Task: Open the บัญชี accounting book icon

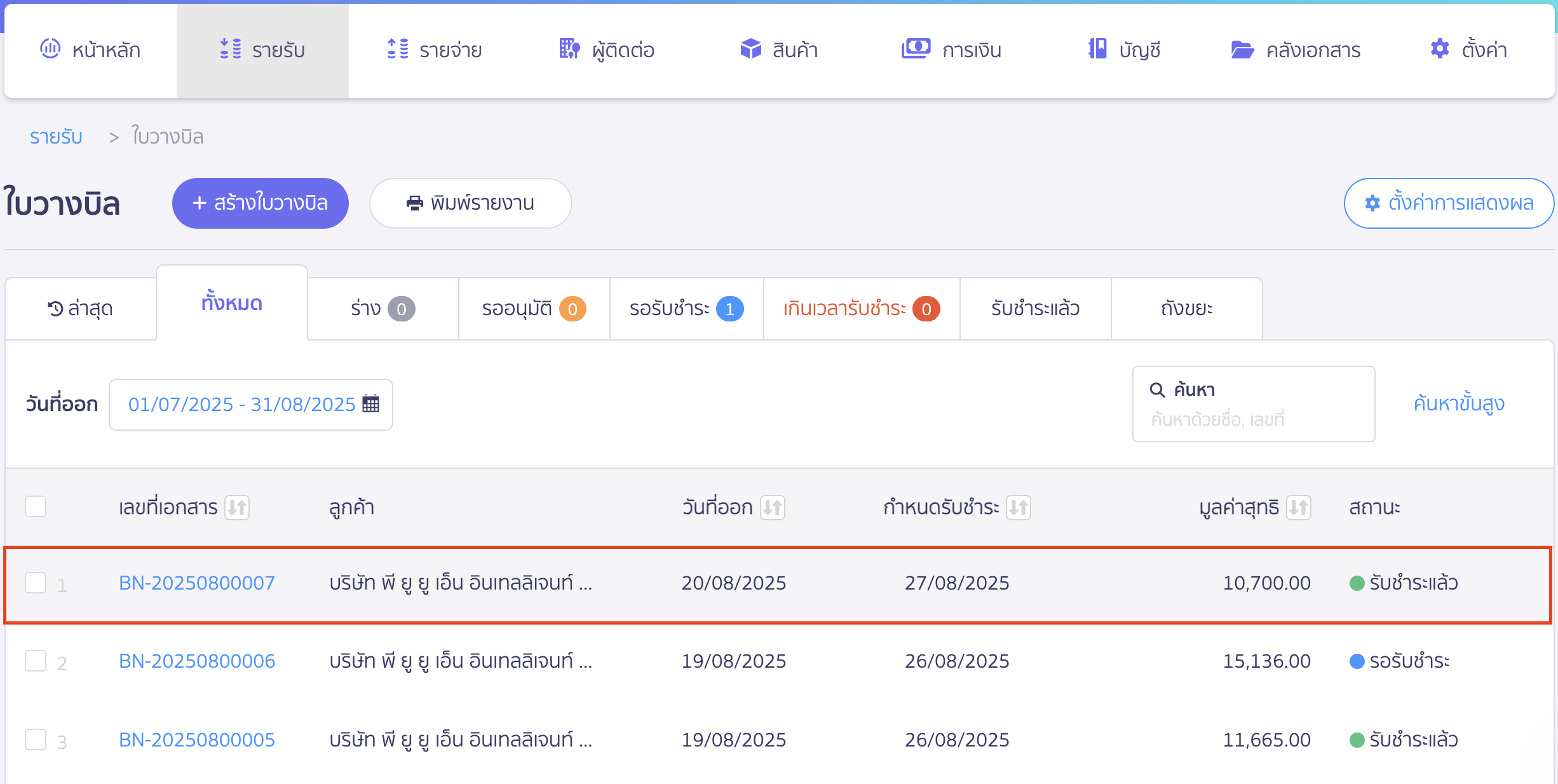Action: (1097, 49)
